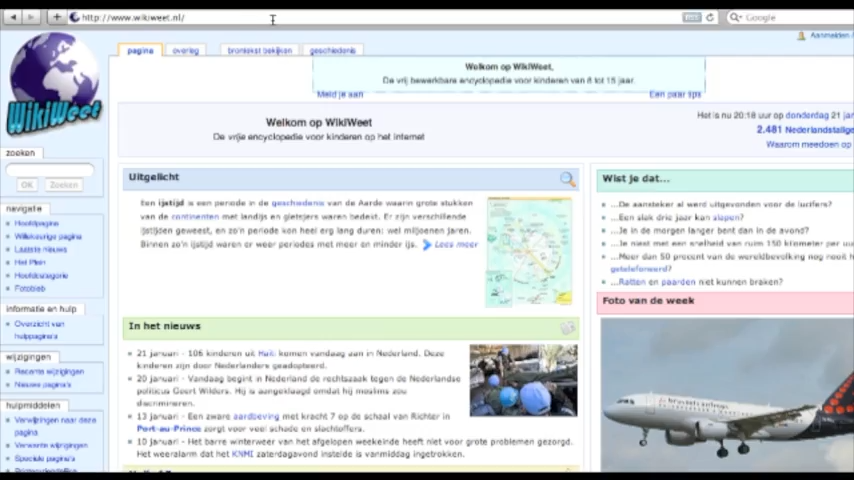
Task: Open Verwijzingen naar deze pagina link
Action: point(55,426)
